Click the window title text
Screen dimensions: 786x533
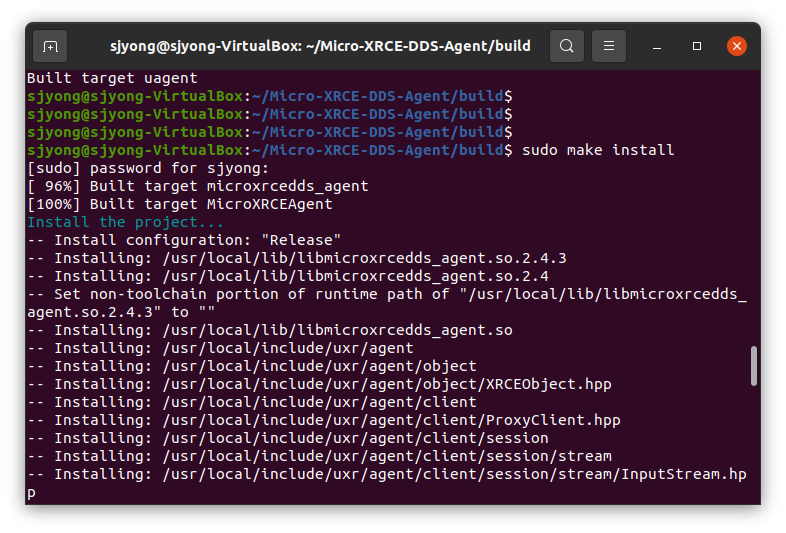(320, 46)
